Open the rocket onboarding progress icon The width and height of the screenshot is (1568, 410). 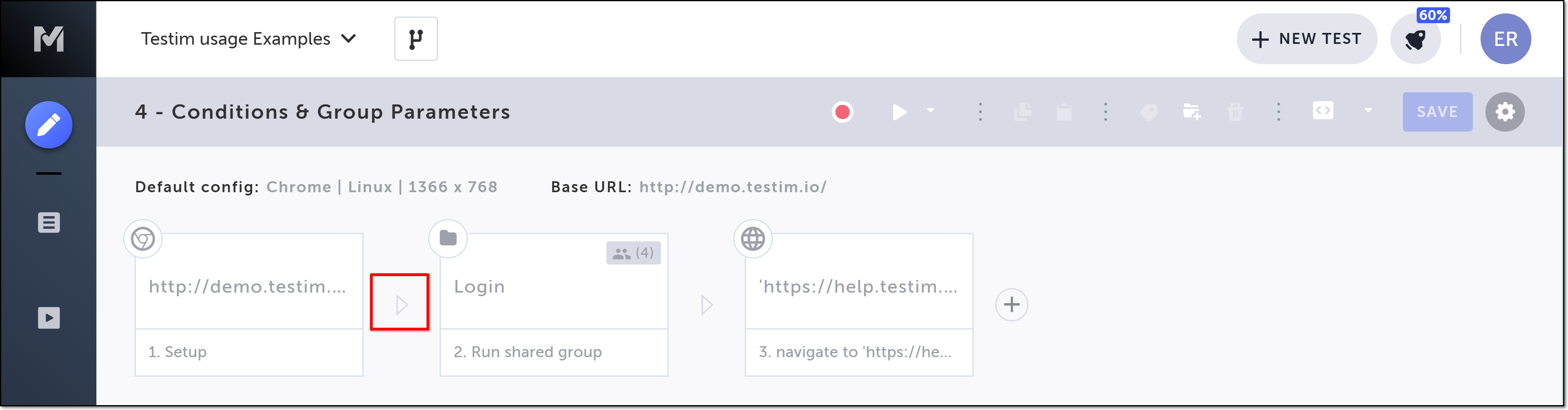[1415, 39]
